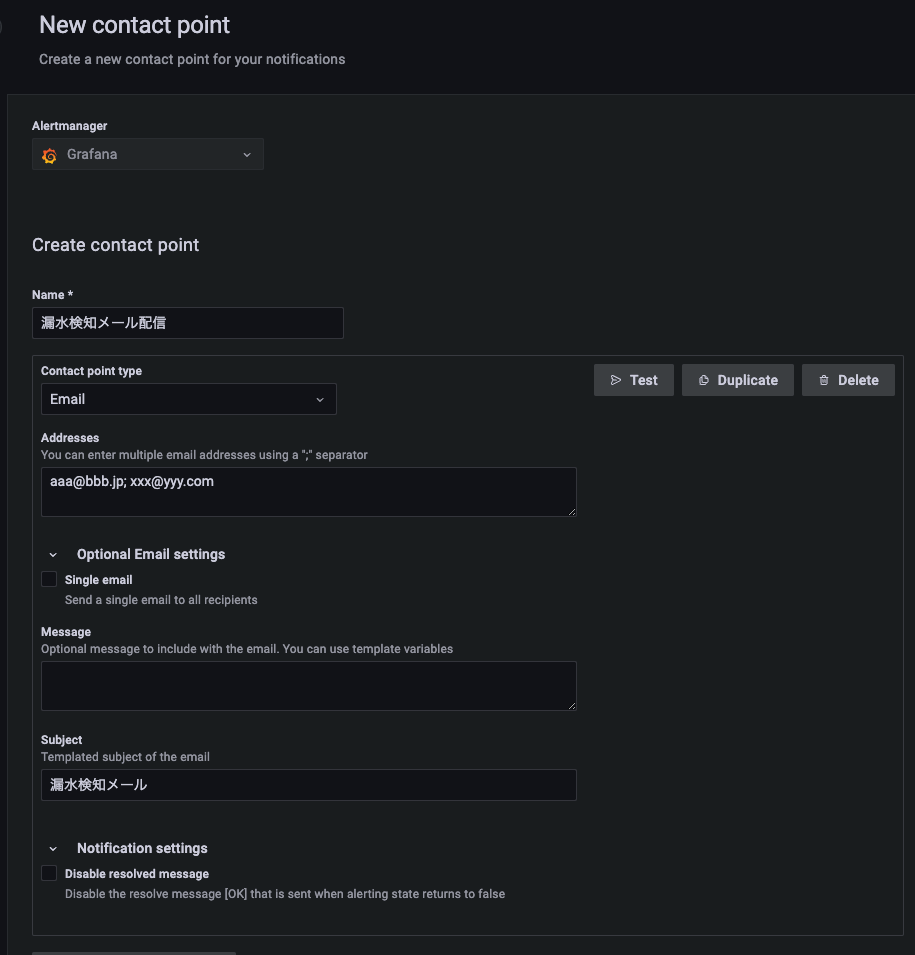Click the trash icon on Delete button
The image size is (915, 955).
824,380
